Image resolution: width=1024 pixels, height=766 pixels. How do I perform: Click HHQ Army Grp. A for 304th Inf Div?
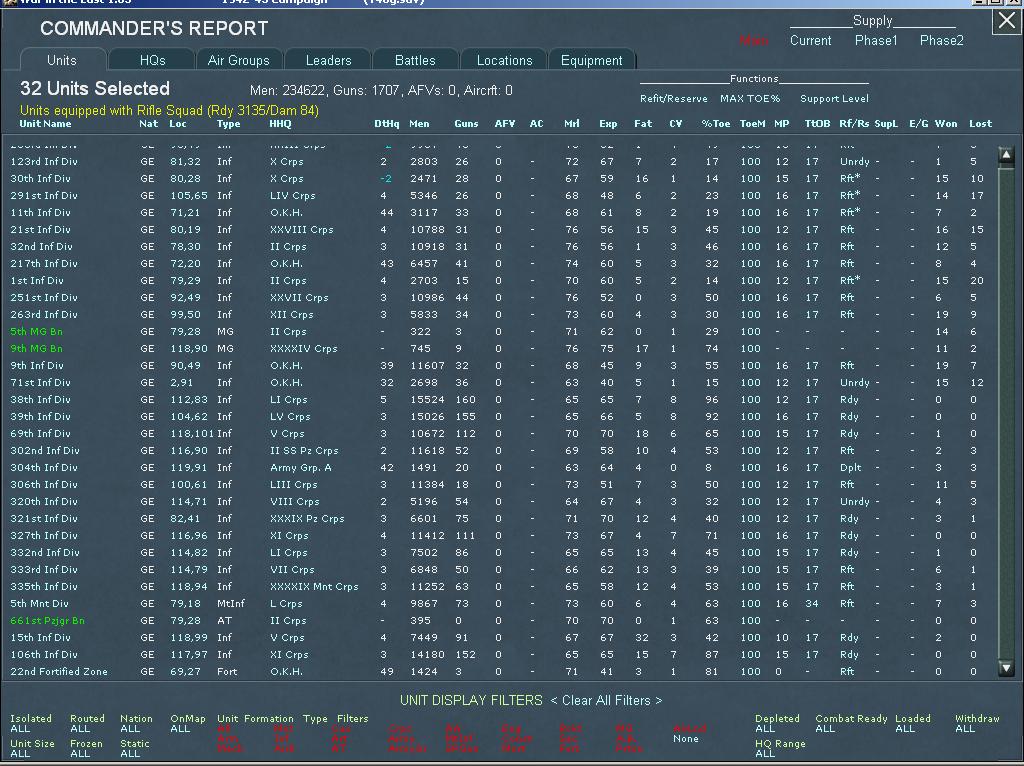pos(300,468)
